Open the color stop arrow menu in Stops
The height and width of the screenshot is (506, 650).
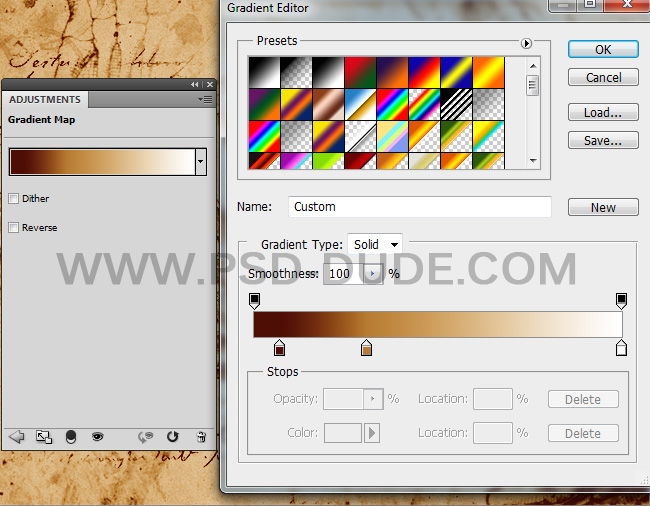(x=372, y=433)
